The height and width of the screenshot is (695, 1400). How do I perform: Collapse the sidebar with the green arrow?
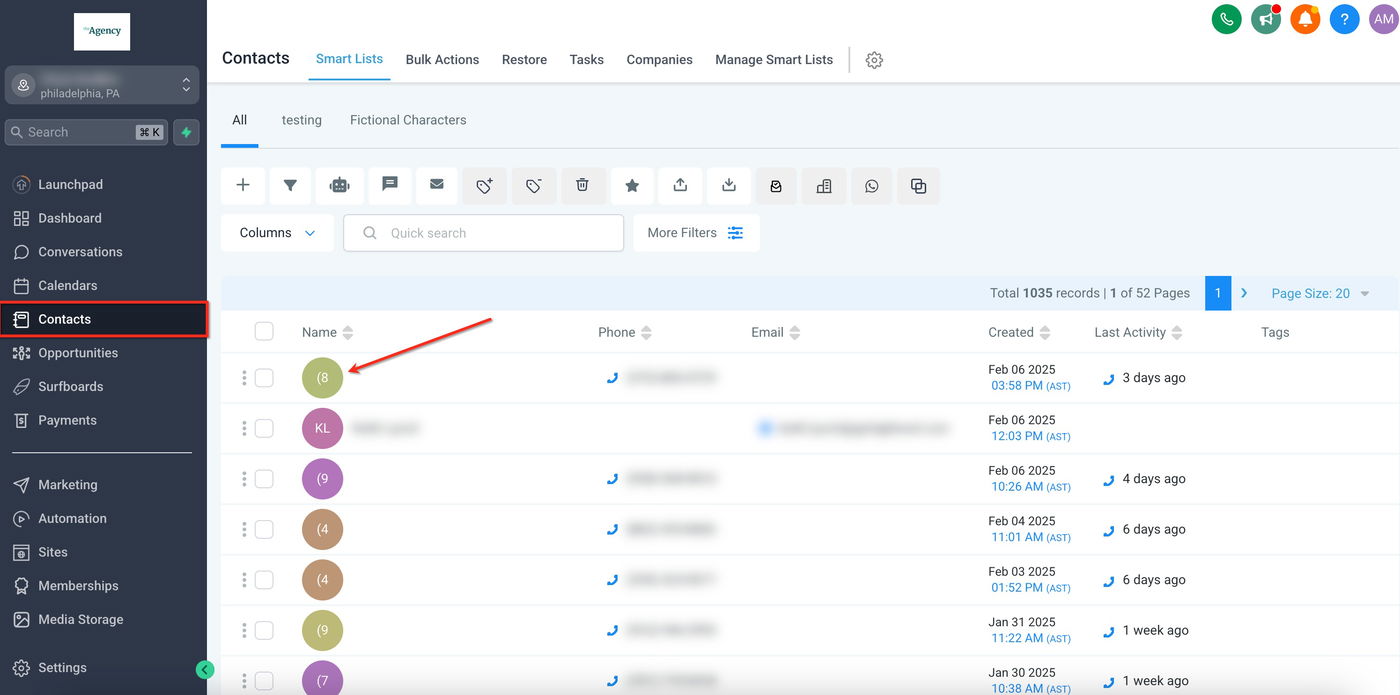[x=205, y=670]
